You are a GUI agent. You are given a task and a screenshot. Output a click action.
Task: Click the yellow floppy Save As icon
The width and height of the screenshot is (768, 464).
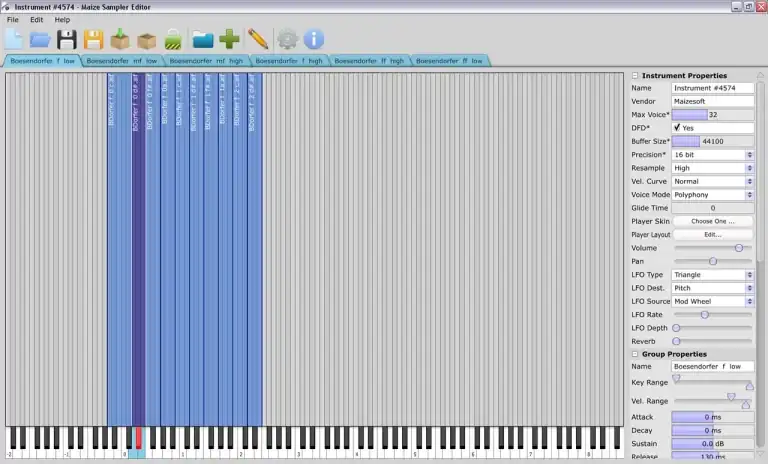tap(93, 39)
